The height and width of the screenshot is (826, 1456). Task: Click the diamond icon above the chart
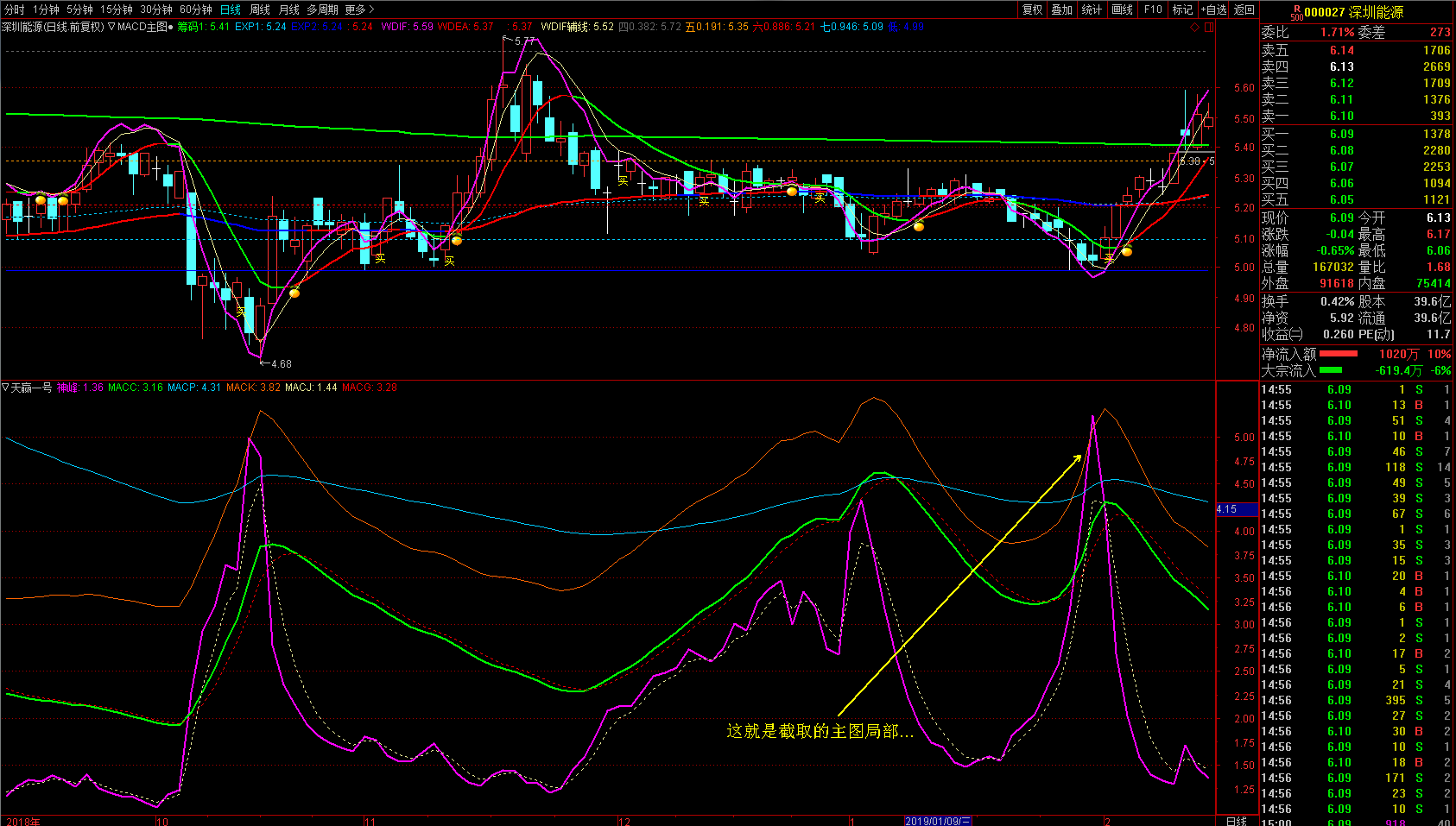tap(1194, 27)
